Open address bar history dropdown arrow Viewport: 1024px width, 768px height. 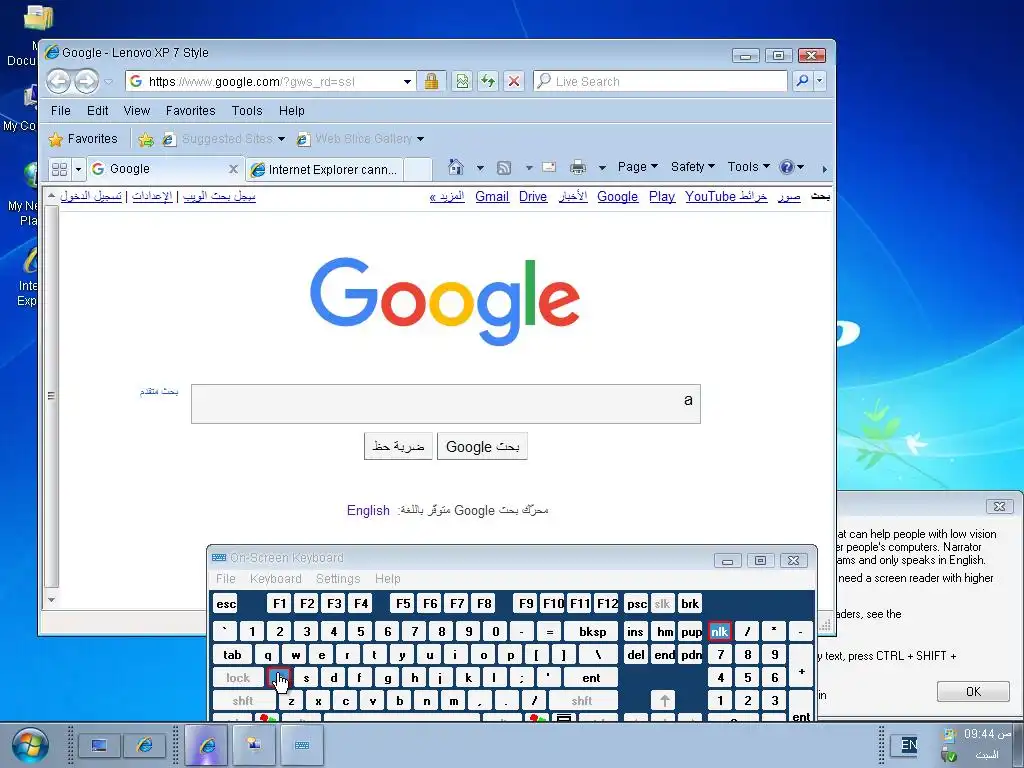(407, 82)
